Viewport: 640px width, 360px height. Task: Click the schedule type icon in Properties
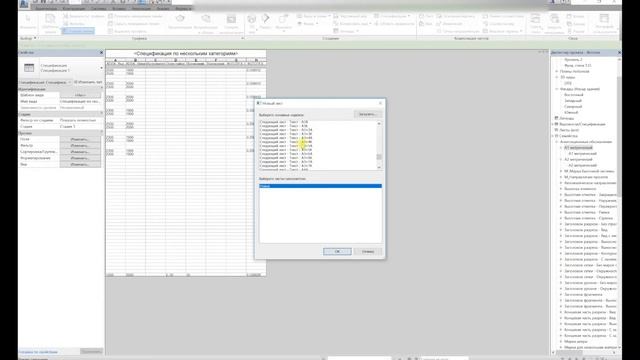click(x=29, y=68)
